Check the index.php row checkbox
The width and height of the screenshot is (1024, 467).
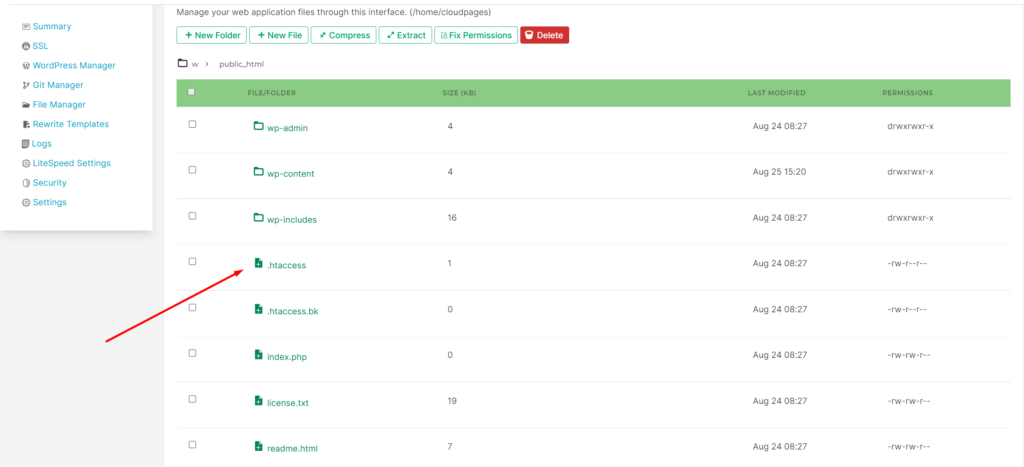192,353
